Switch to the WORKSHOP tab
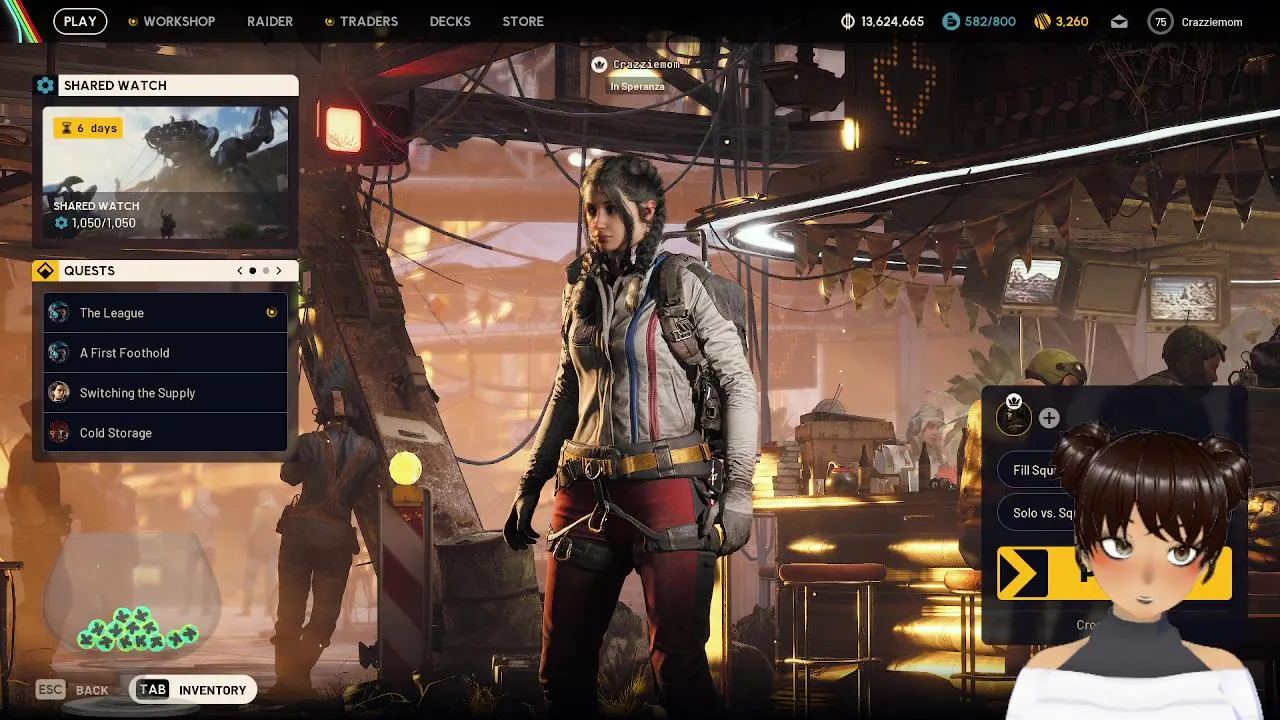Image resolution: width=1280 pixels, height=720 pixels. point(179,21)
